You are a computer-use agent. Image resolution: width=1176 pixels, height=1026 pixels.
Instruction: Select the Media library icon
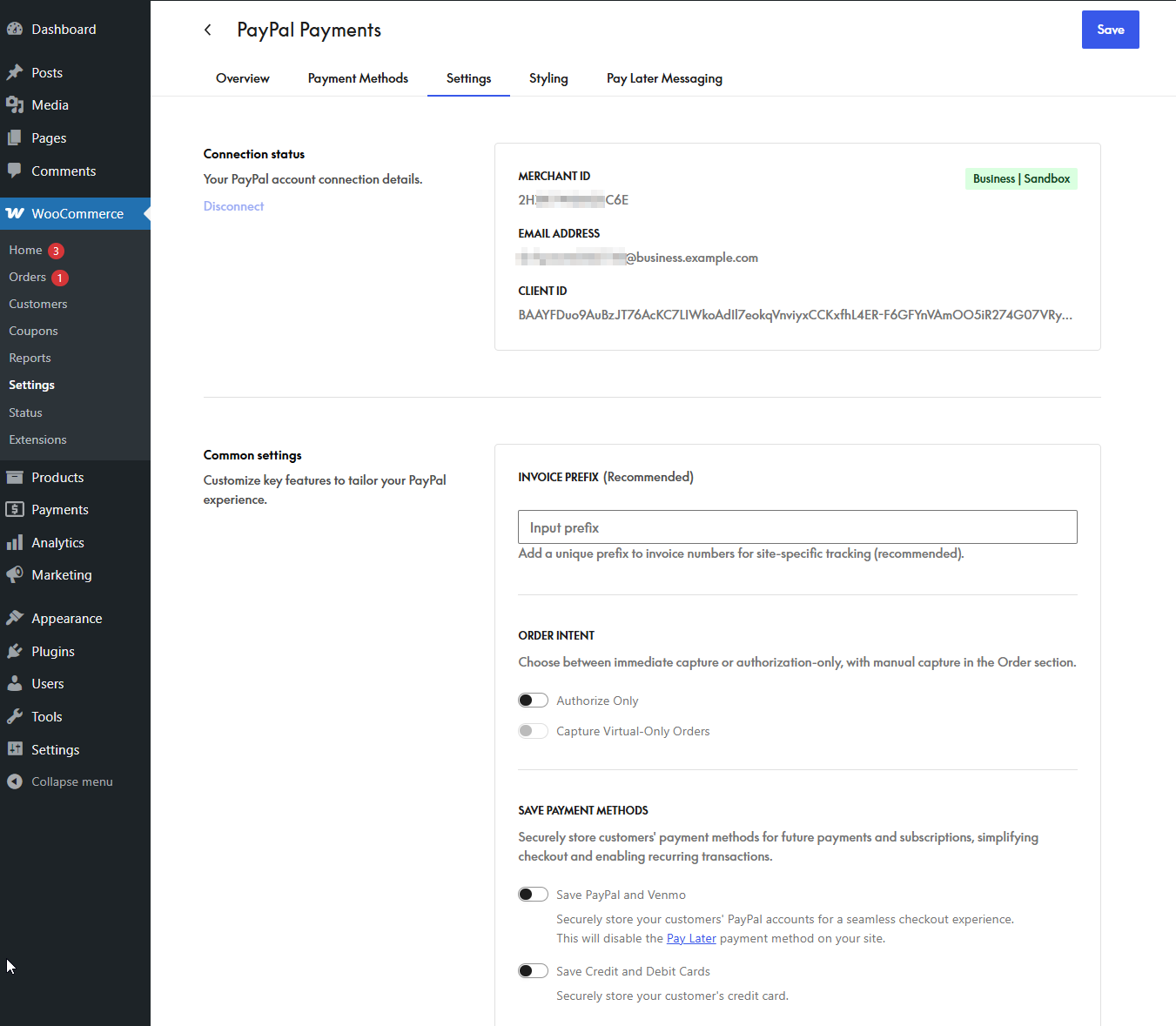(x=16, y=104)
